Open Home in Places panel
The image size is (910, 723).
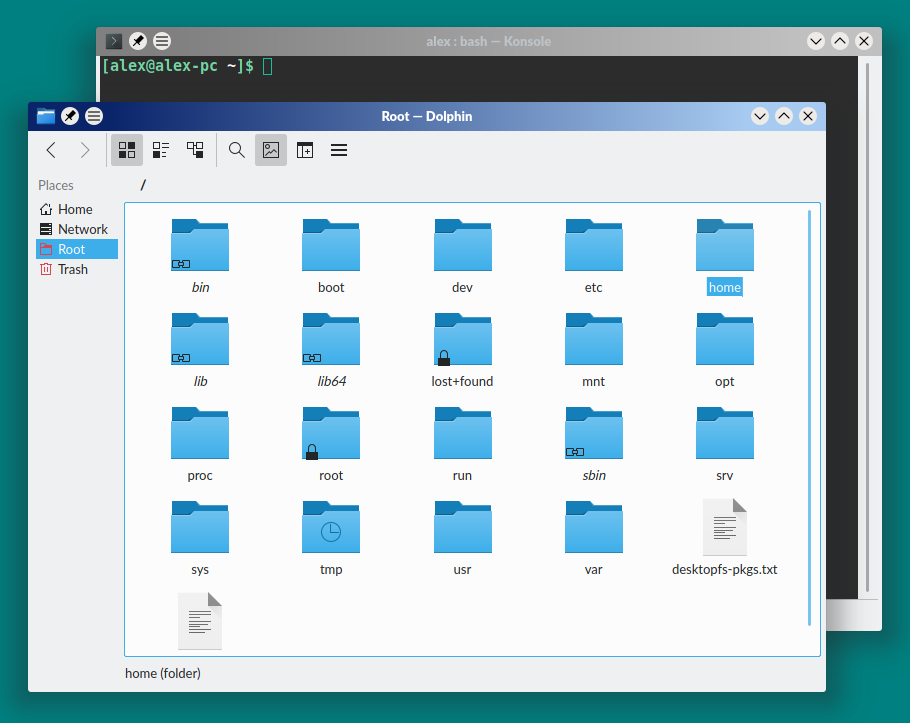pos(77,209)
